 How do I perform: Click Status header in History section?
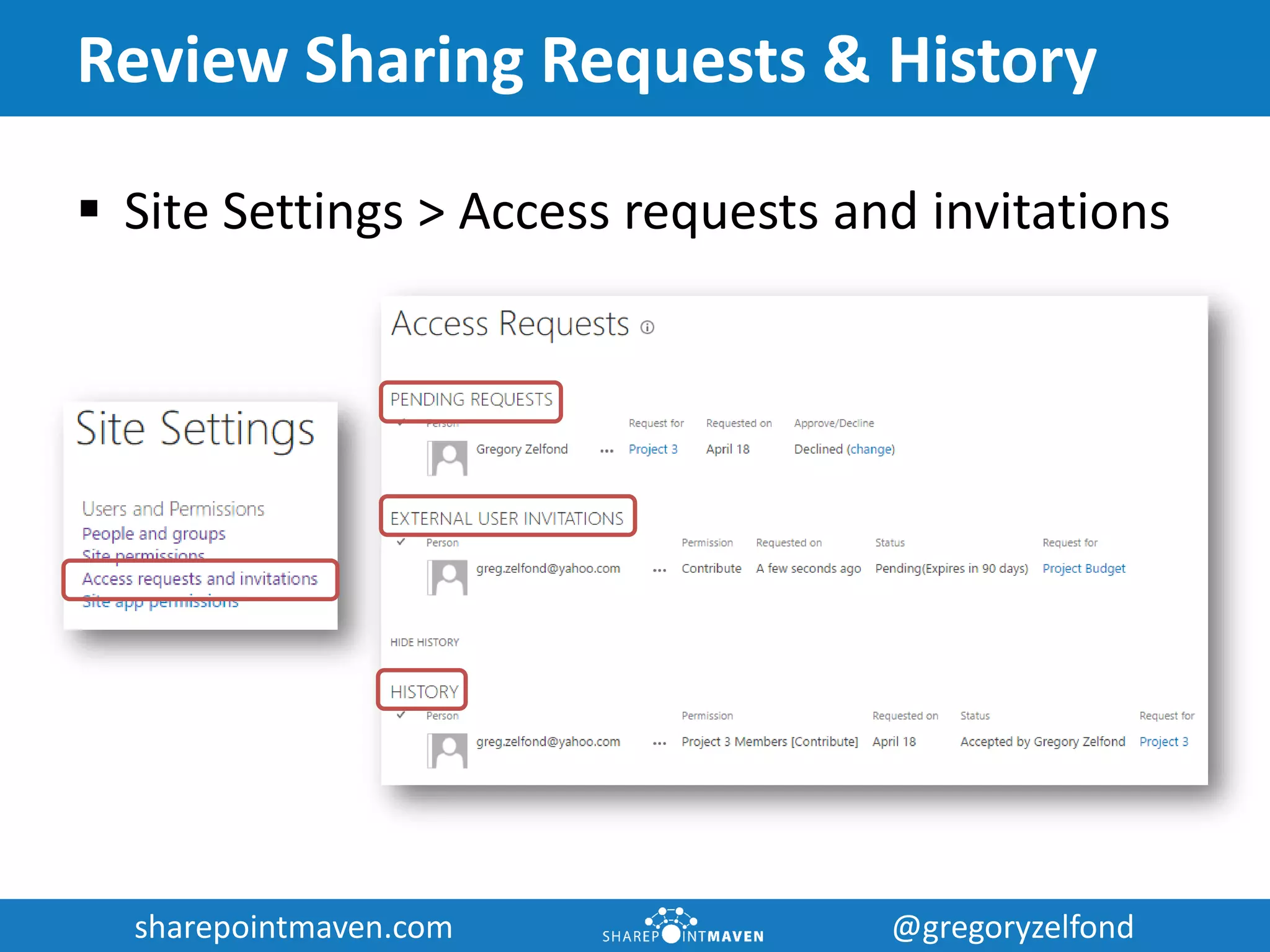(x=975, y=716)
